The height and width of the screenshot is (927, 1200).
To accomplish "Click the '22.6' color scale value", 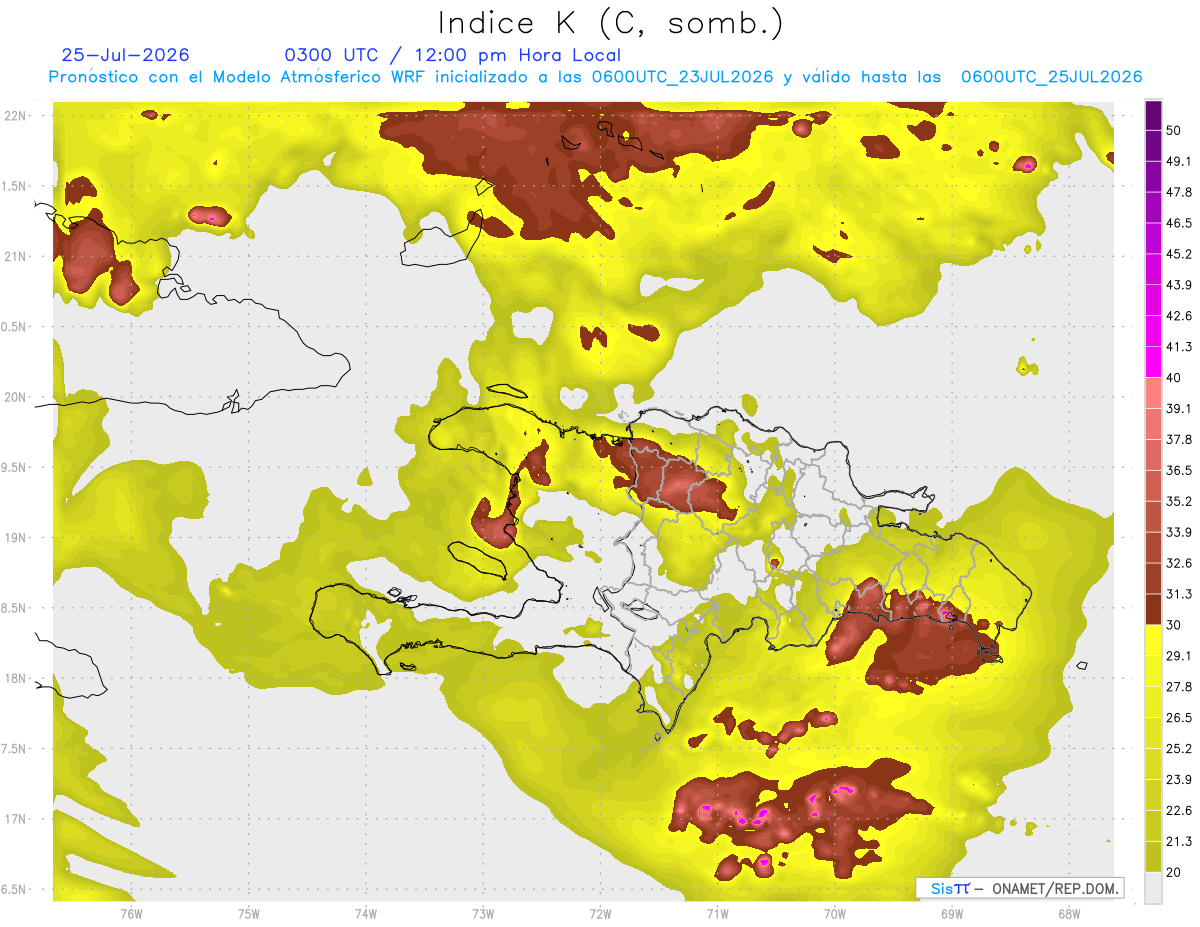I will tap(1179, 811).
